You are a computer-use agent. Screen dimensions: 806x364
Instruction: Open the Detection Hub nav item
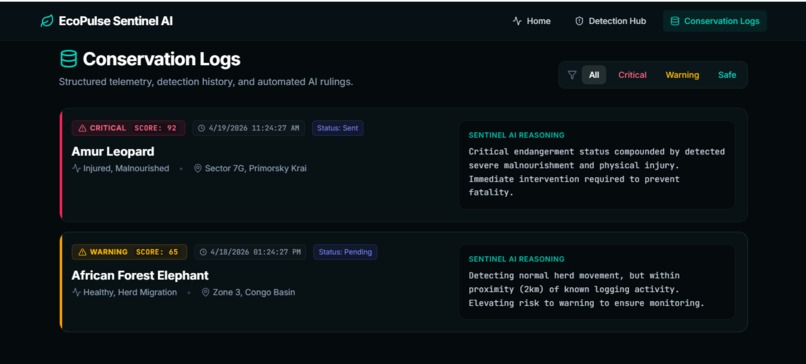pos(610,21)
